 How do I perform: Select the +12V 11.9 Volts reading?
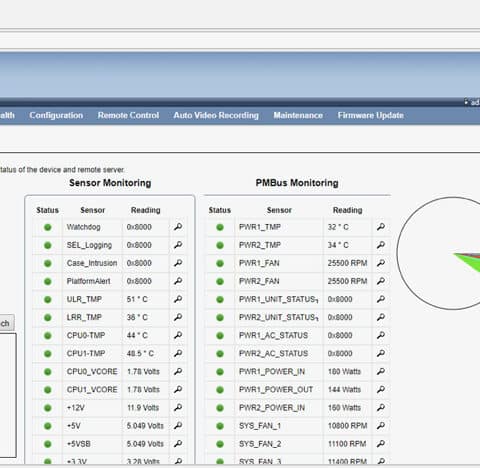pos(143,407)
